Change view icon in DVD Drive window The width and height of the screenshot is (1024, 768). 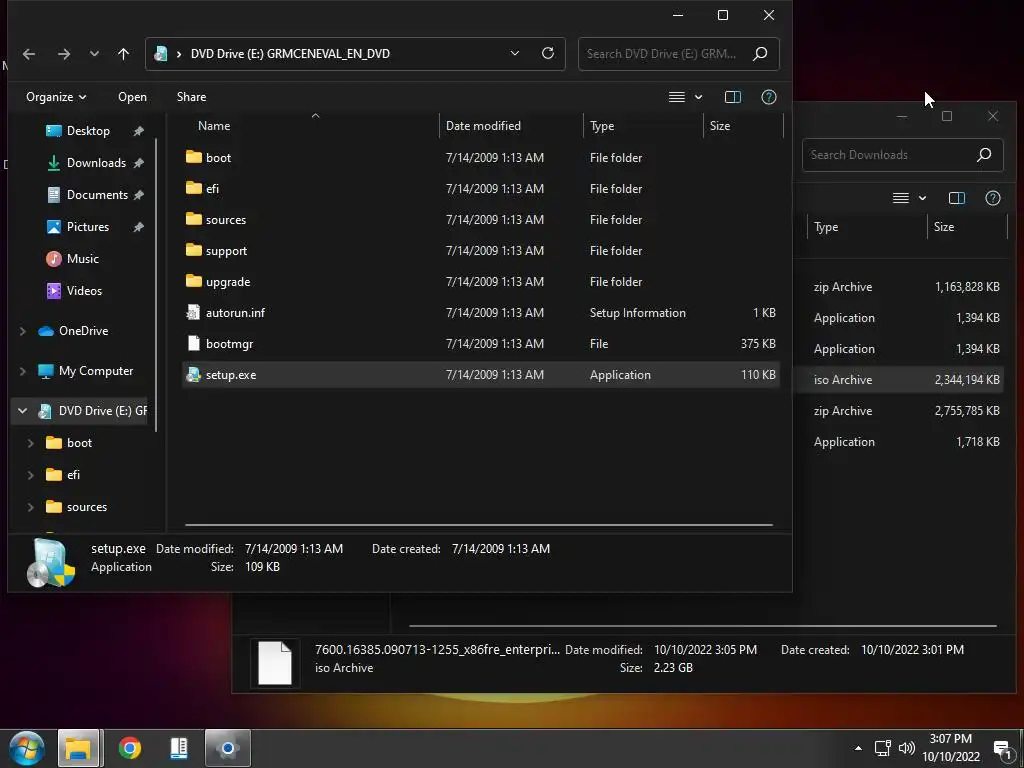[x=677, y=97]
